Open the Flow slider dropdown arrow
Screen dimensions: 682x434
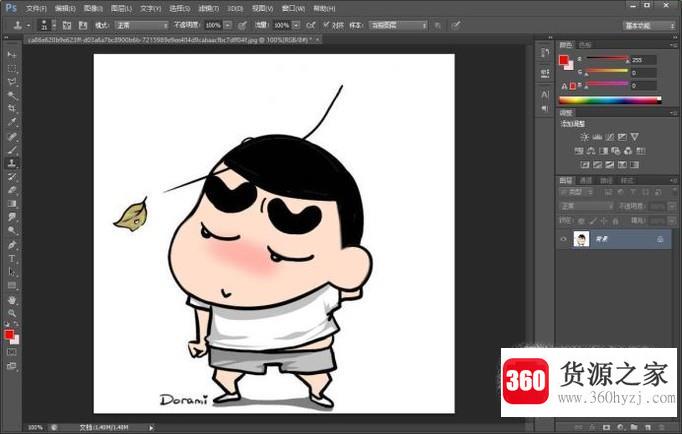pos(296,25)
